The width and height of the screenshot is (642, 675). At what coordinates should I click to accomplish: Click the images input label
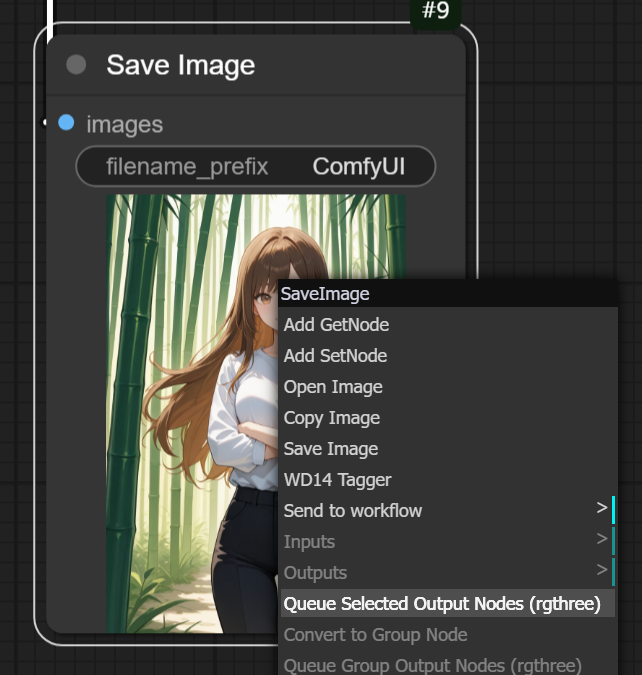point(125,125)
